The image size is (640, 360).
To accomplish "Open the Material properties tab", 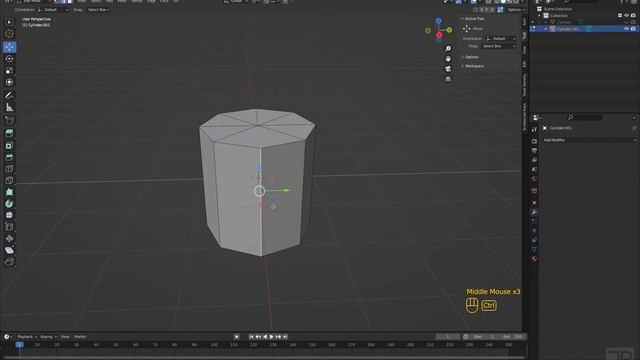I will pos(534,259).
